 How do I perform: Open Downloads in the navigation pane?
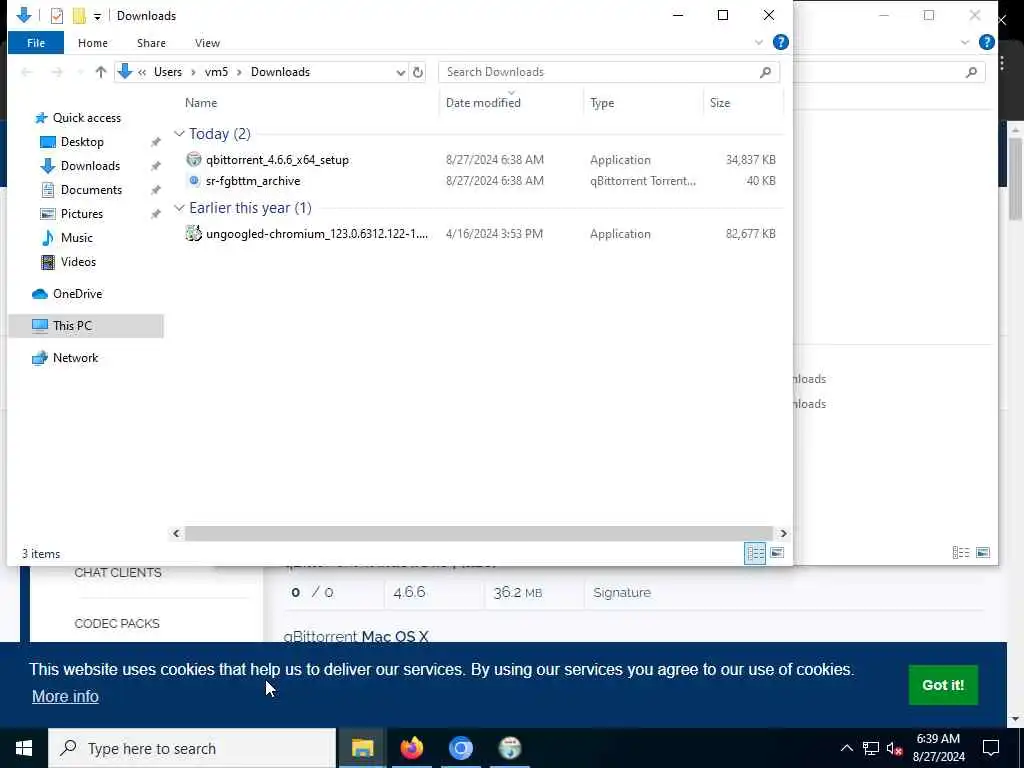click(x=90, y=166)
